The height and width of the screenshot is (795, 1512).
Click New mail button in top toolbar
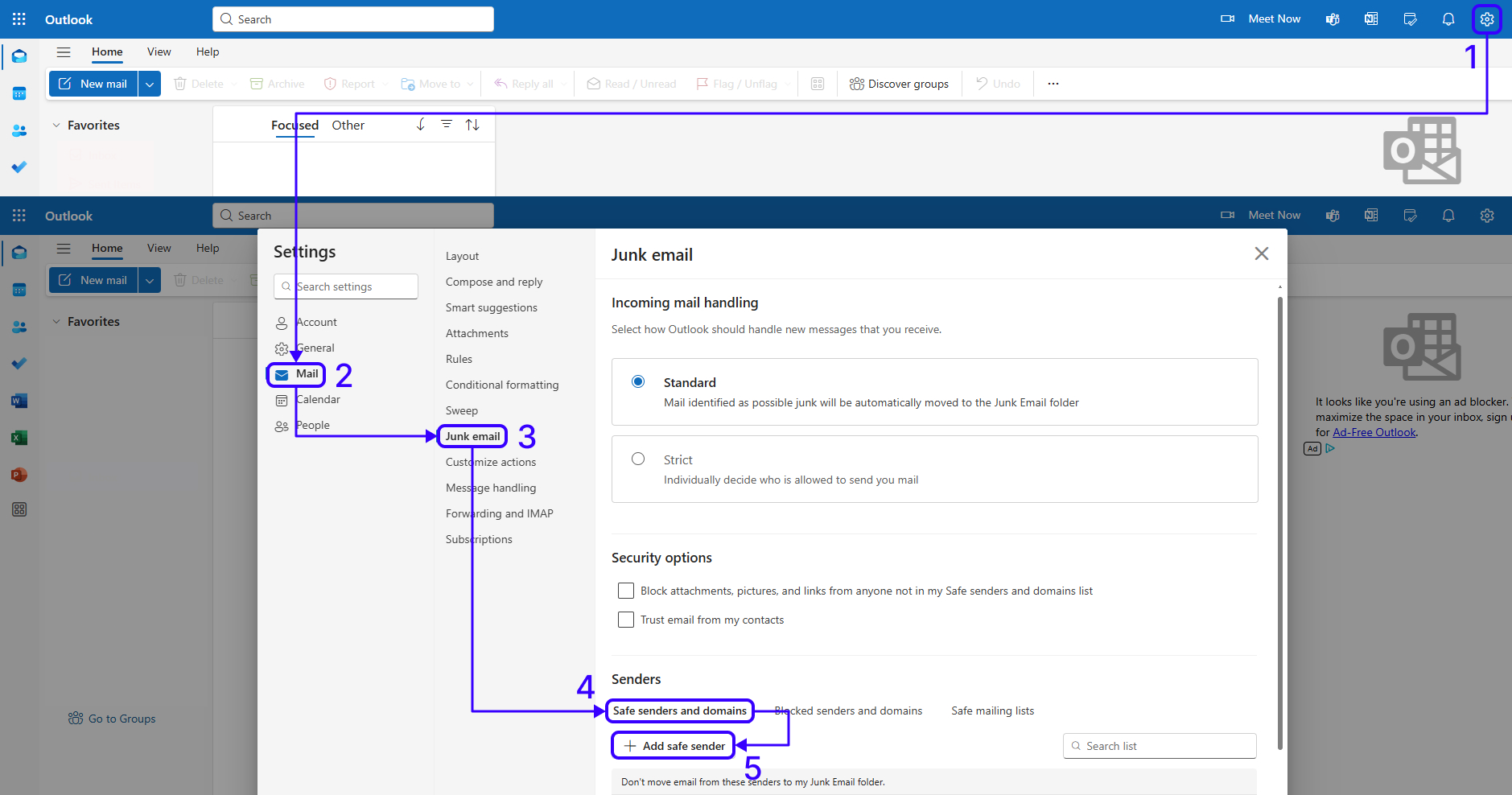93,84
